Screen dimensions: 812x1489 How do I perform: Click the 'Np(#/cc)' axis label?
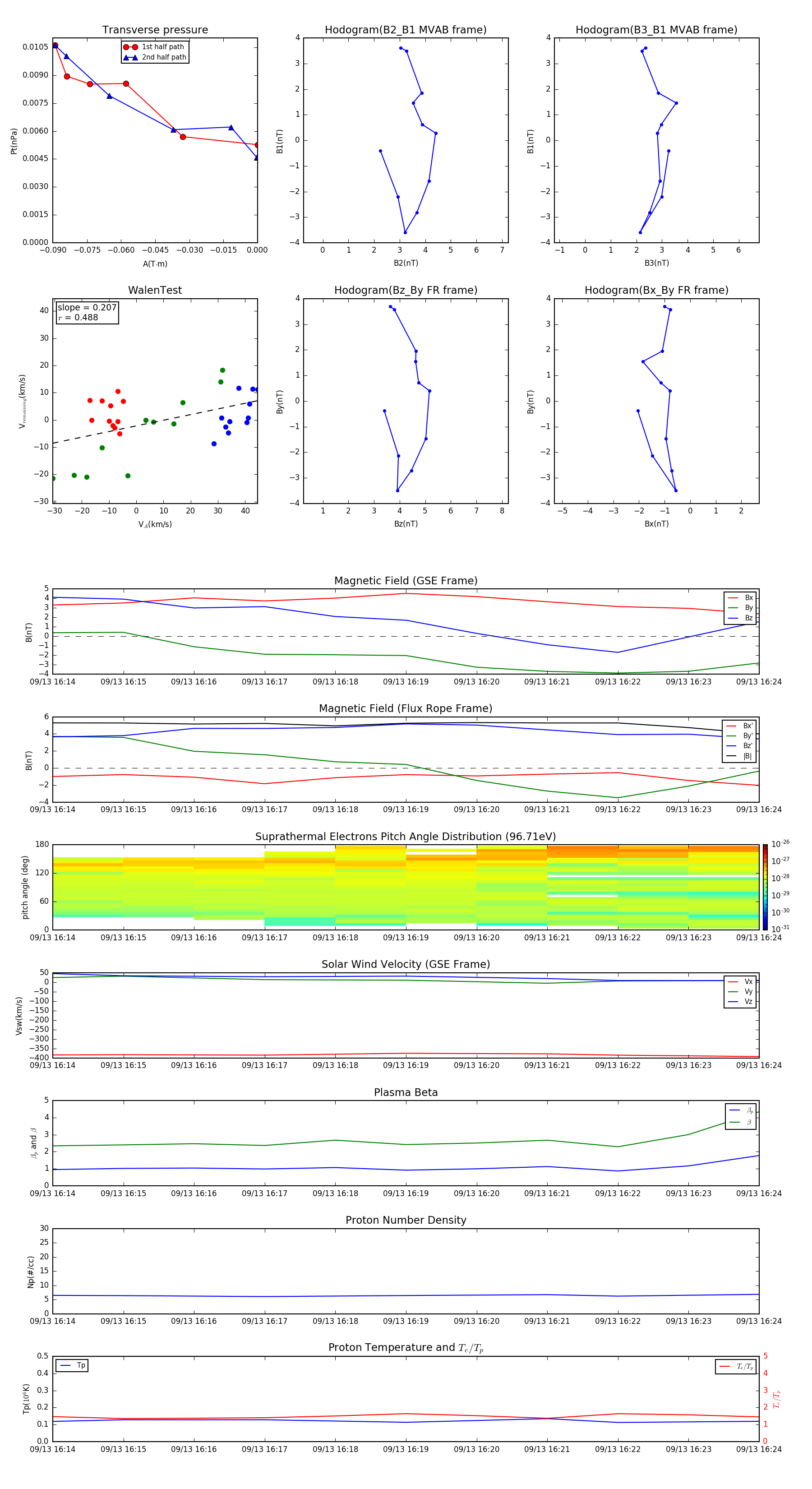30,1272
